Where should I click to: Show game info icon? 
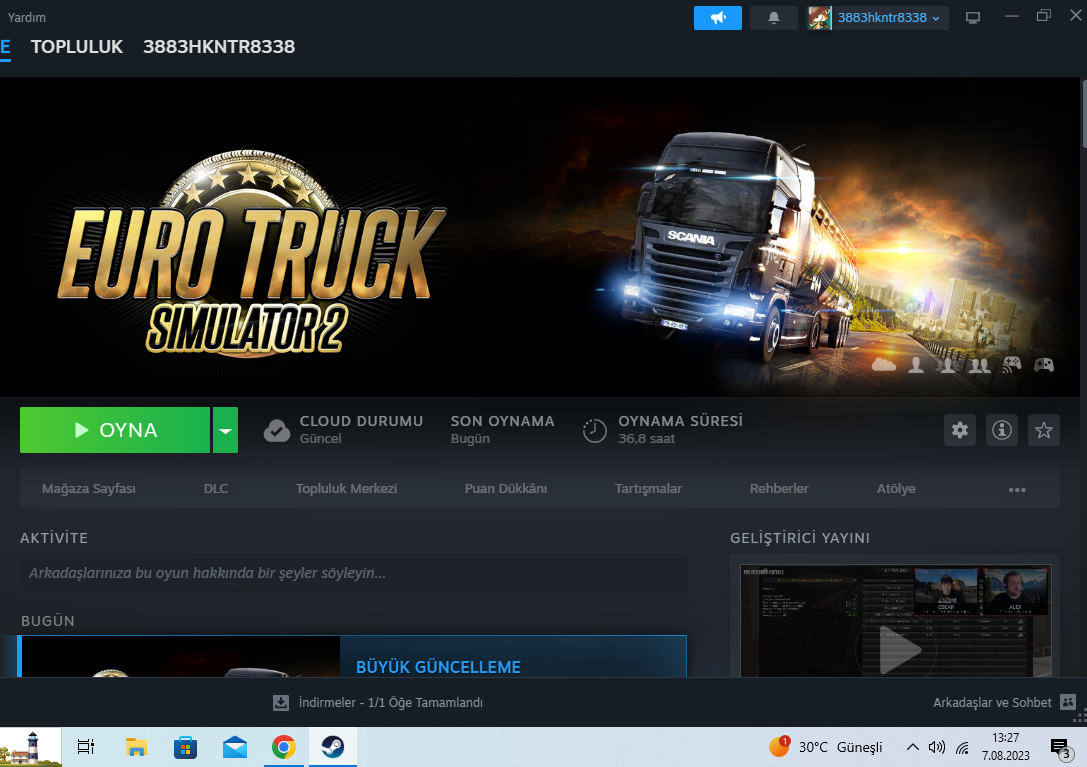[x=1002, y=430]
